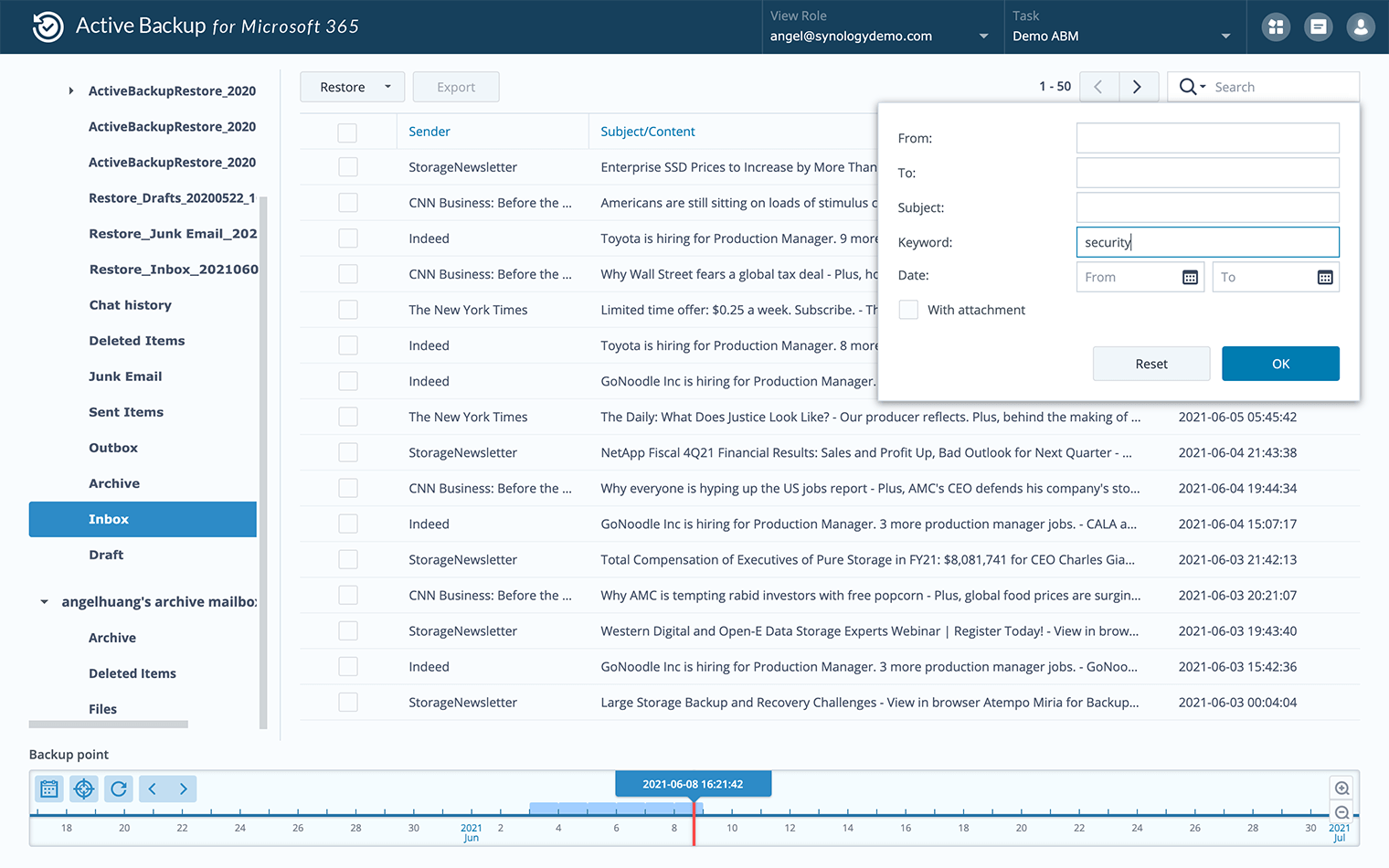Screen dimensions: 1389x868
Task: Click the OK button in the search panel
Action: (x=1280, y=364)
